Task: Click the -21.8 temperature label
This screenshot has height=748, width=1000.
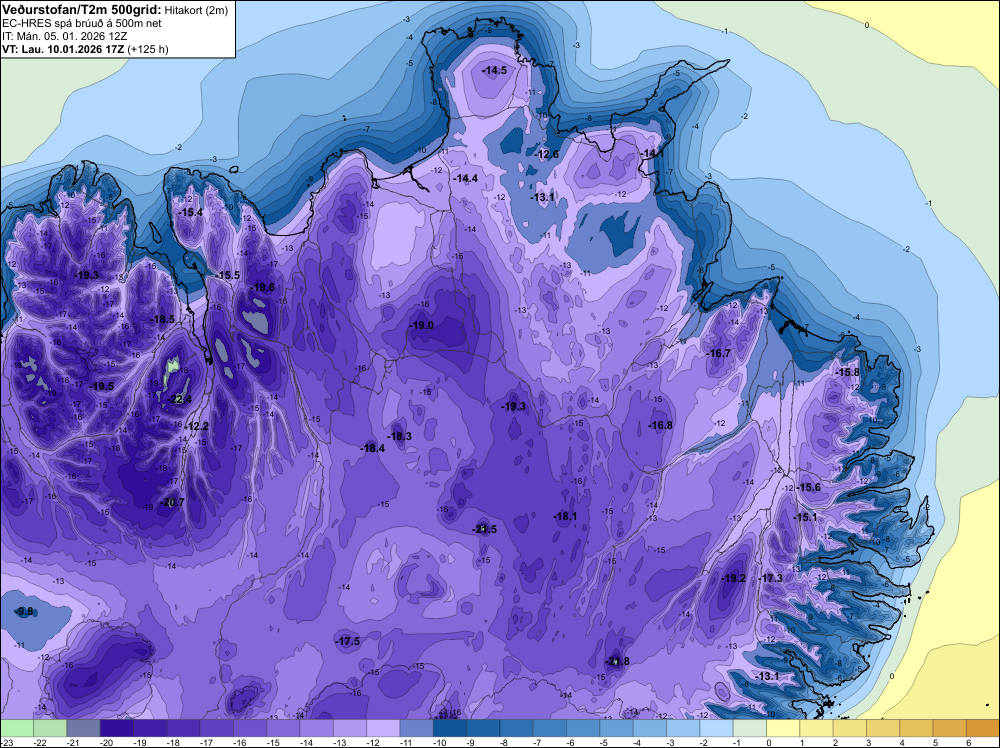Action: coord(617,661)
